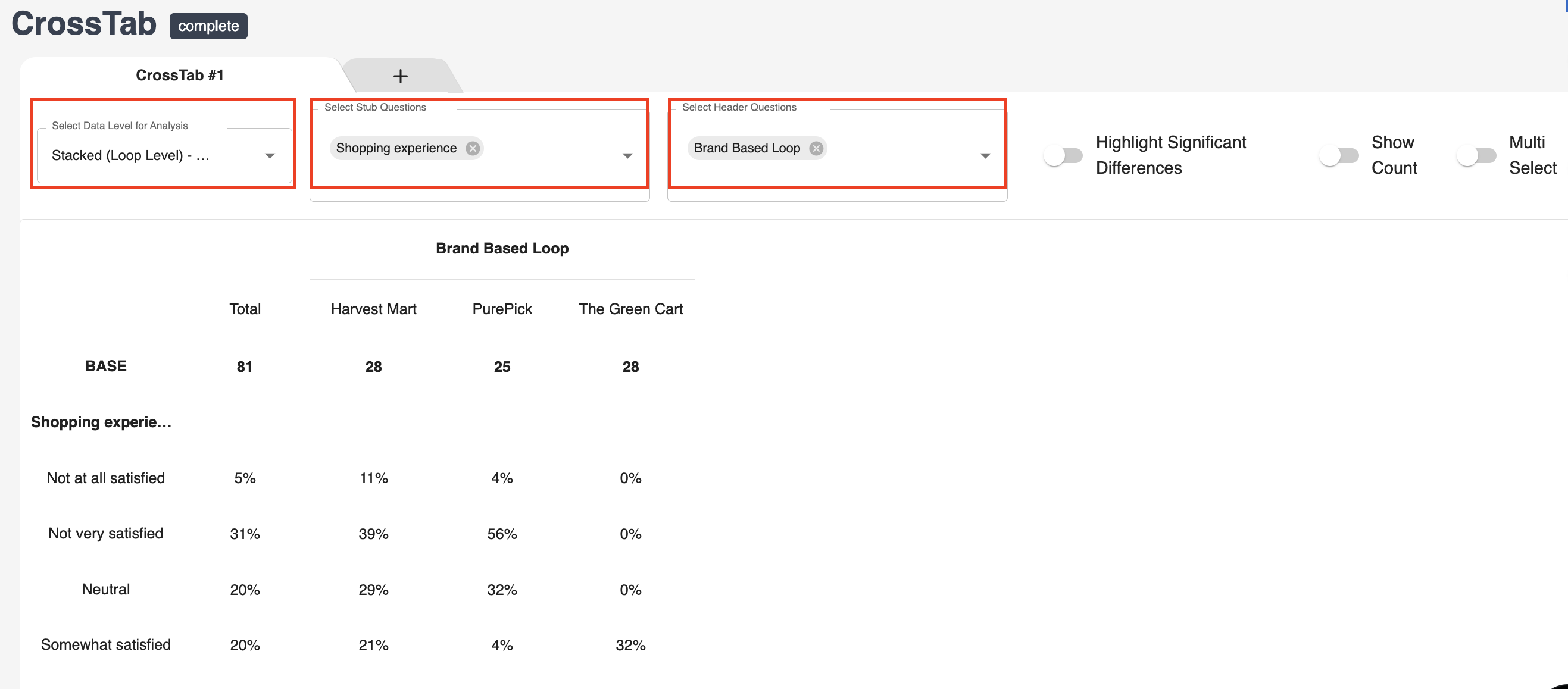Click the Not at all satisfied row label

click(x=106, y=478)
